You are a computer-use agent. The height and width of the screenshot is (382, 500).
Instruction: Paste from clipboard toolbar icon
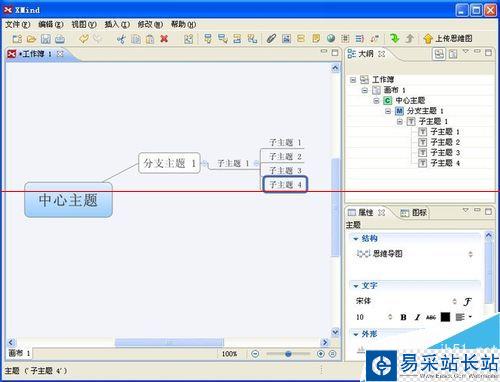[150, 39]
